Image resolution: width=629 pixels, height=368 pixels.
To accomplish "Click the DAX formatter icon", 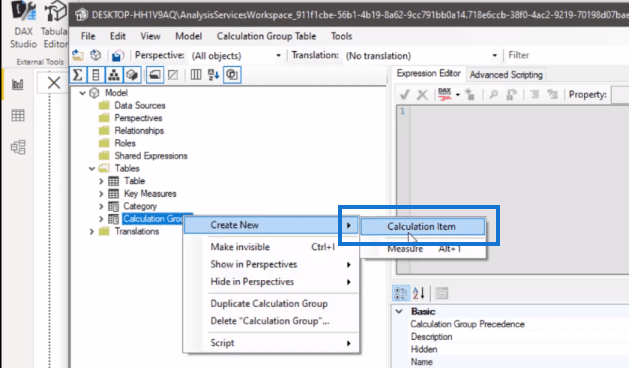I will 444,95.
